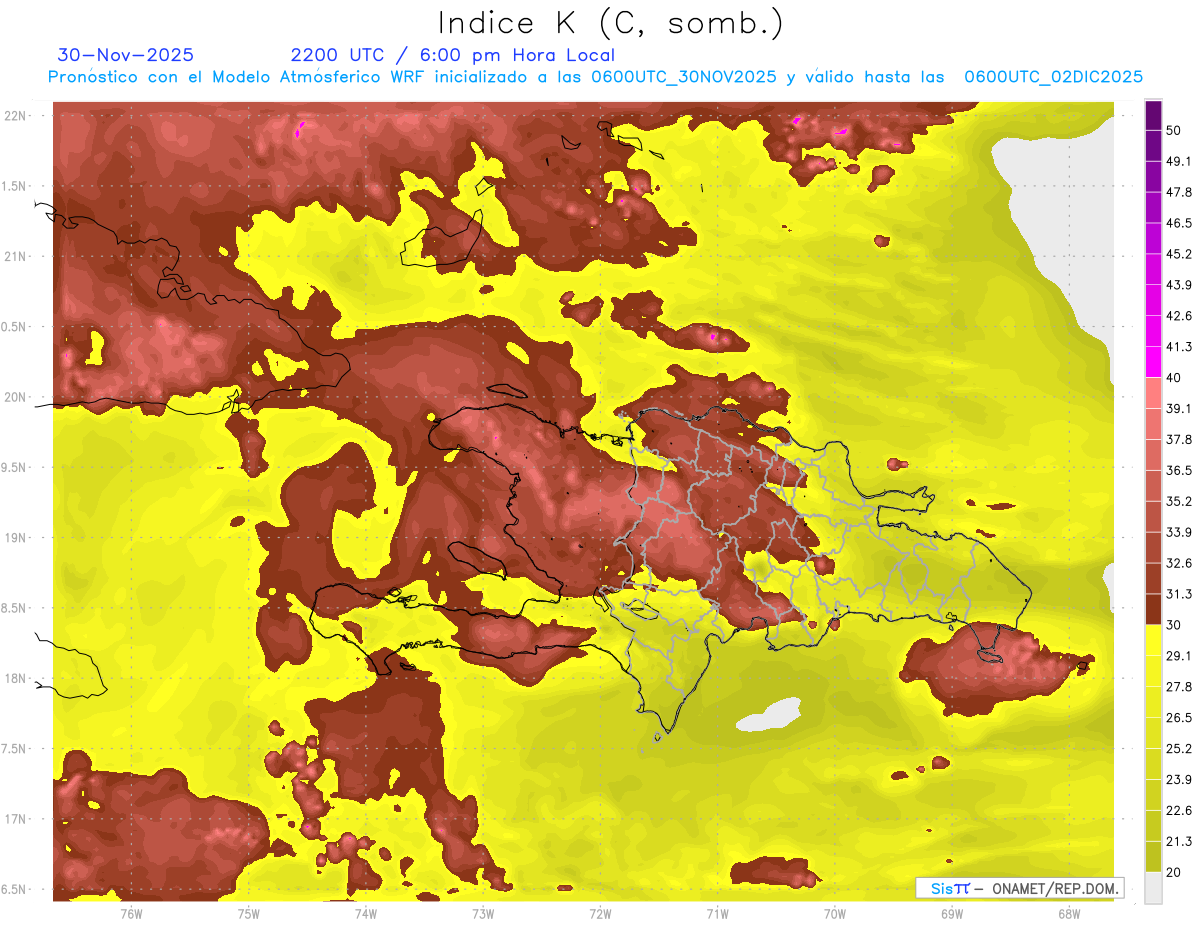The height and width of the screenshot is (927, 1200).
Task: Click the '2200 UTC / 6:00 pm Hora Local' time
Action: (452, 55)
